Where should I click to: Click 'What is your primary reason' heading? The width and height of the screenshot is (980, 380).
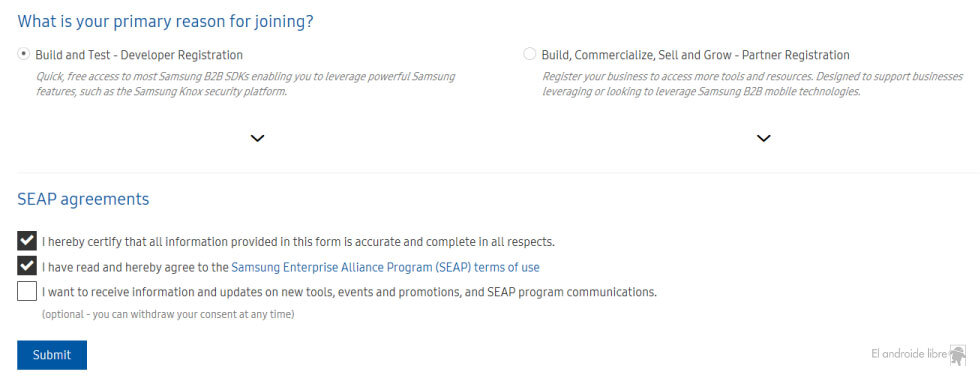tap(166, 22)
